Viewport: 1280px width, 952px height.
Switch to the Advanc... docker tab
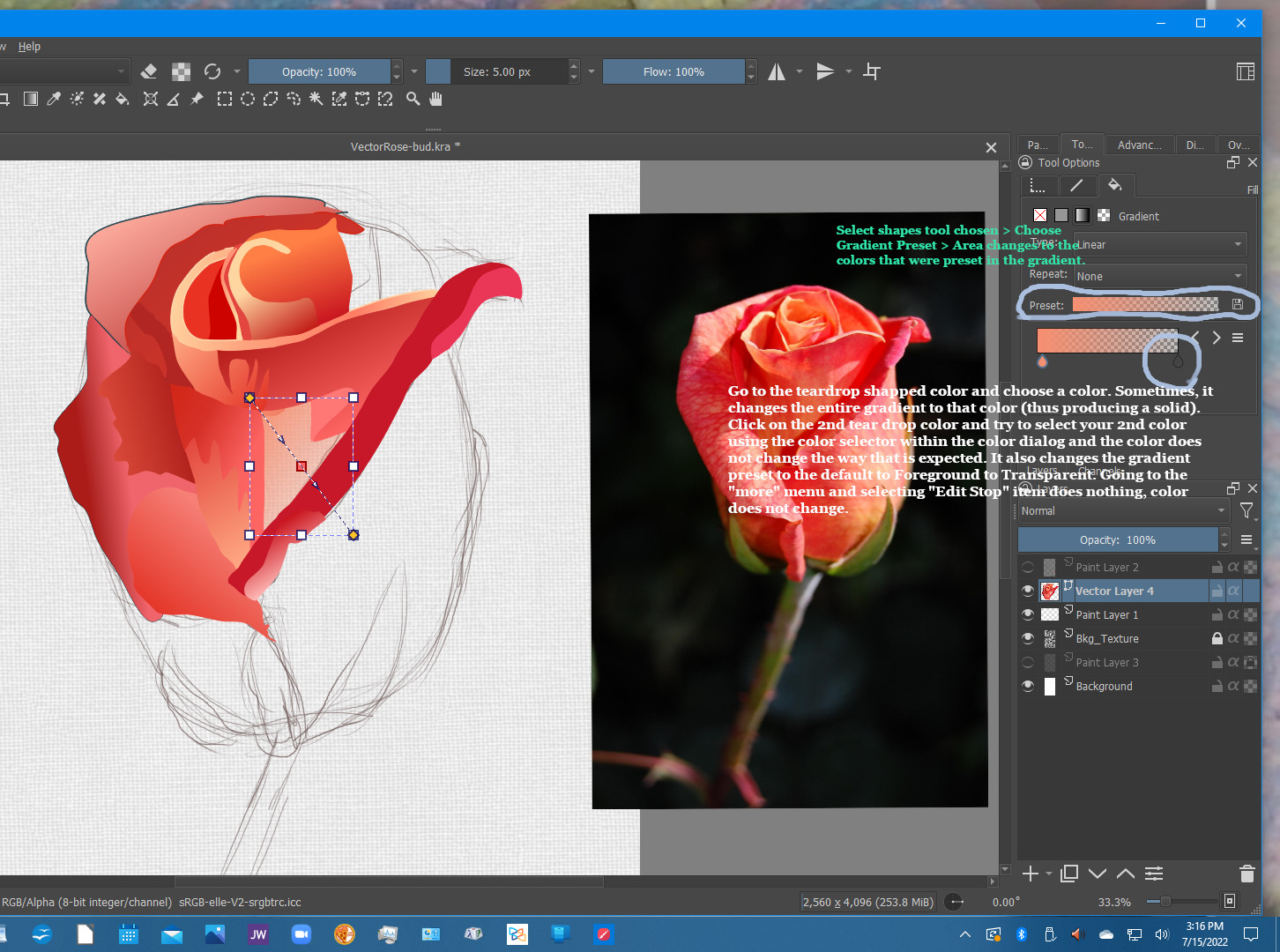tap(1139, 145)
